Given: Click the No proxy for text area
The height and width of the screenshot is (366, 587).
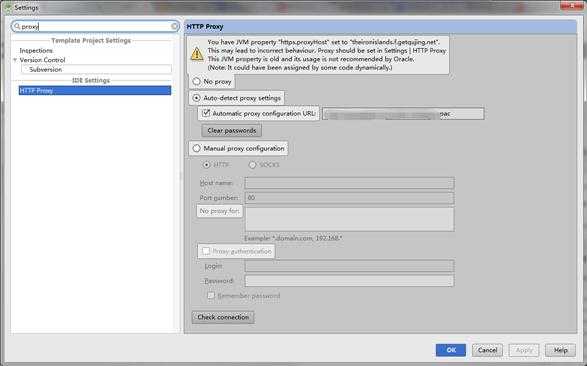Looking at the screenshot, I should pyautogui.click(x=349, y=219).
